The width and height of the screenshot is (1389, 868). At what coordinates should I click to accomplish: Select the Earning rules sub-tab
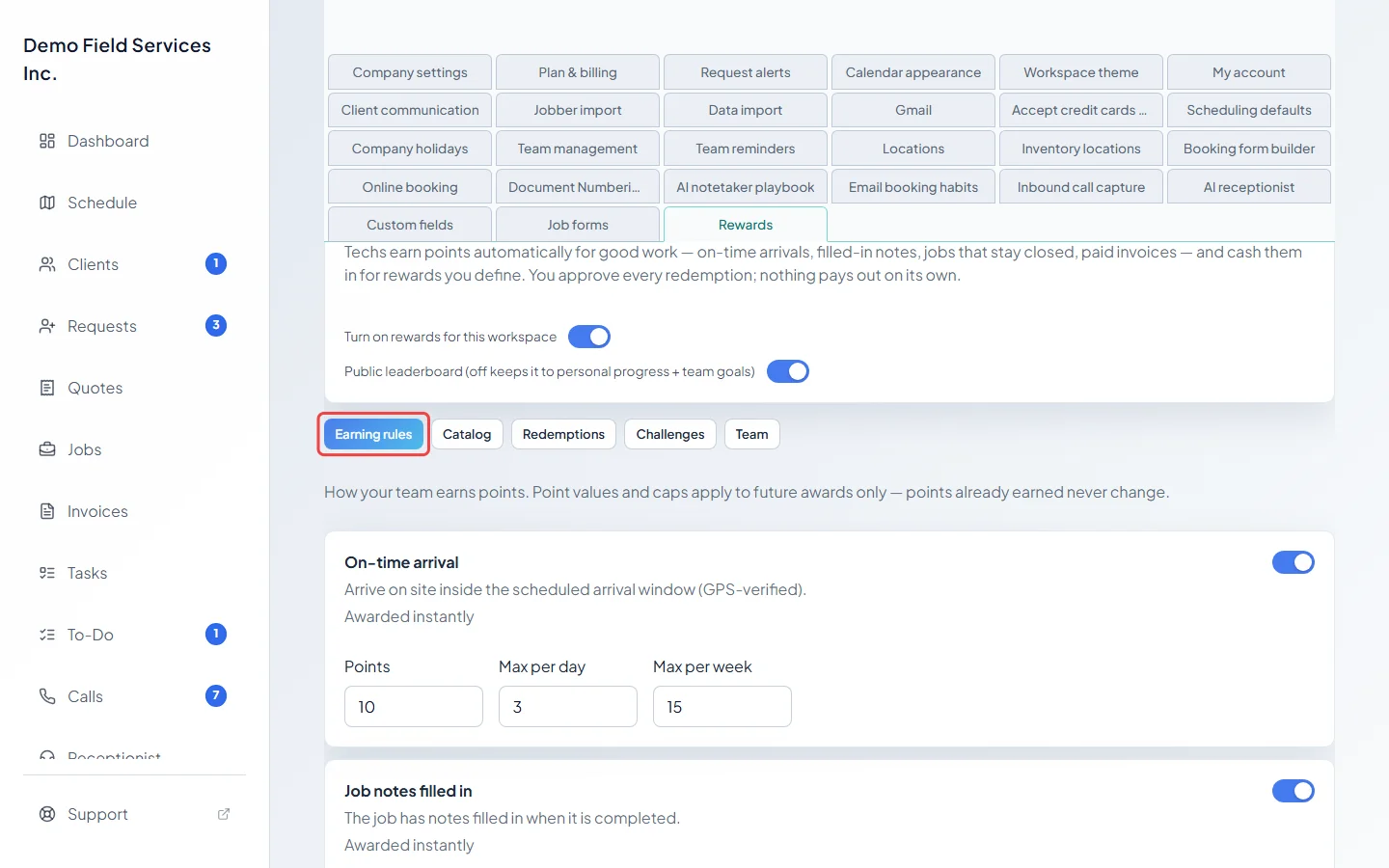373,434
